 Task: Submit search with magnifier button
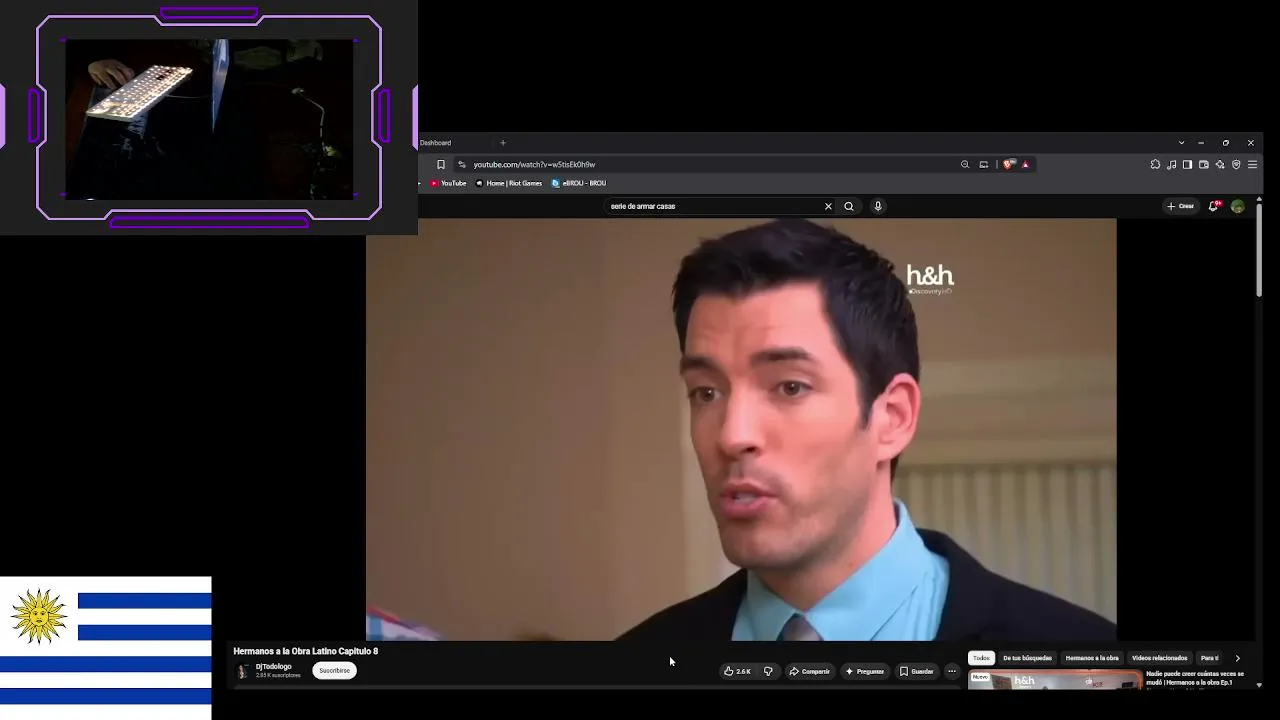[x=849, y=206]
